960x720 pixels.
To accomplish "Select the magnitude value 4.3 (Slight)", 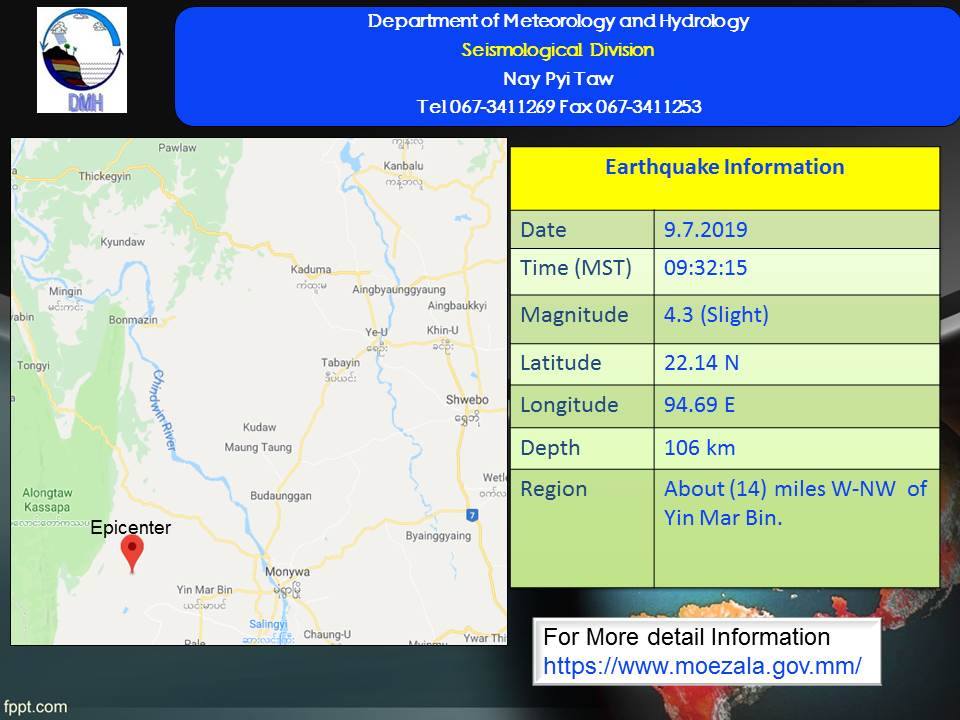I will [716, 315].
